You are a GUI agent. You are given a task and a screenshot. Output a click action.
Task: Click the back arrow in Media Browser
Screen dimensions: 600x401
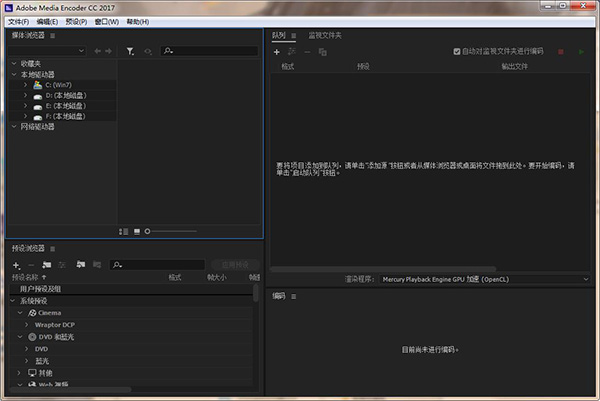click(98, 51)
